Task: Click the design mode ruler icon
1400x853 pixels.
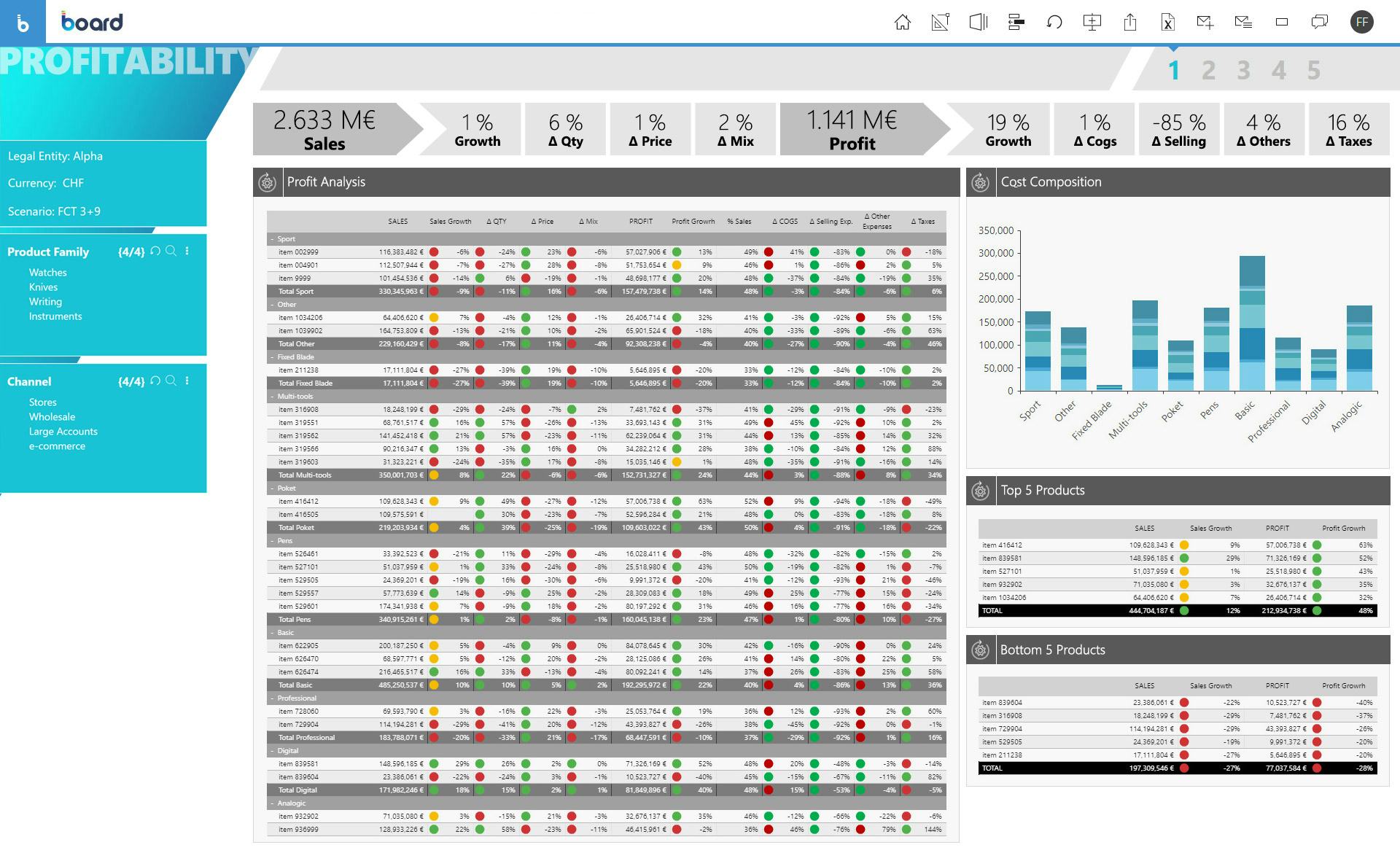Action: [940, 23]
